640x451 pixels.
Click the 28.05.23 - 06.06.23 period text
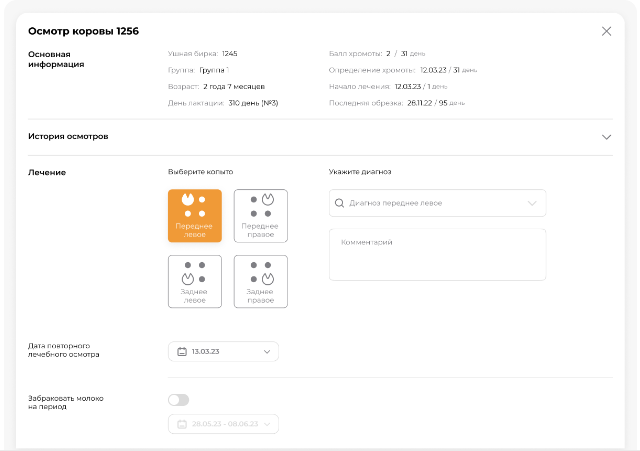tap(224, 424)
